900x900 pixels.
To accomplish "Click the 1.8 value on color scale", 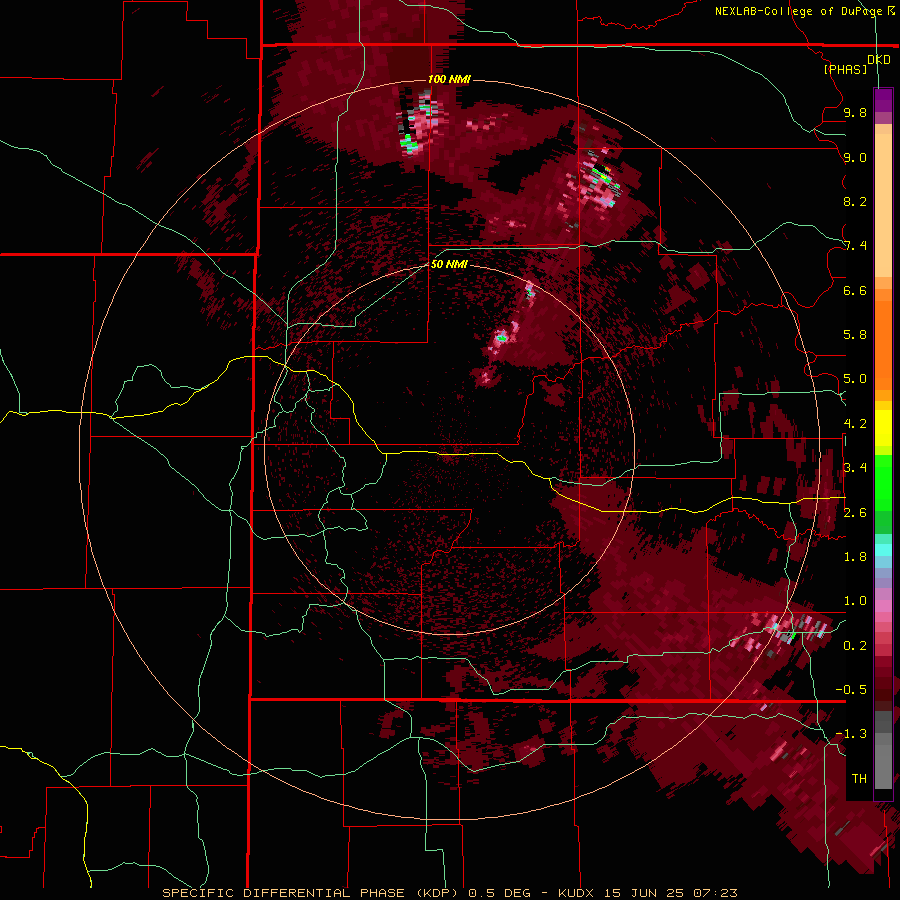I will click(x=855, y=557).
